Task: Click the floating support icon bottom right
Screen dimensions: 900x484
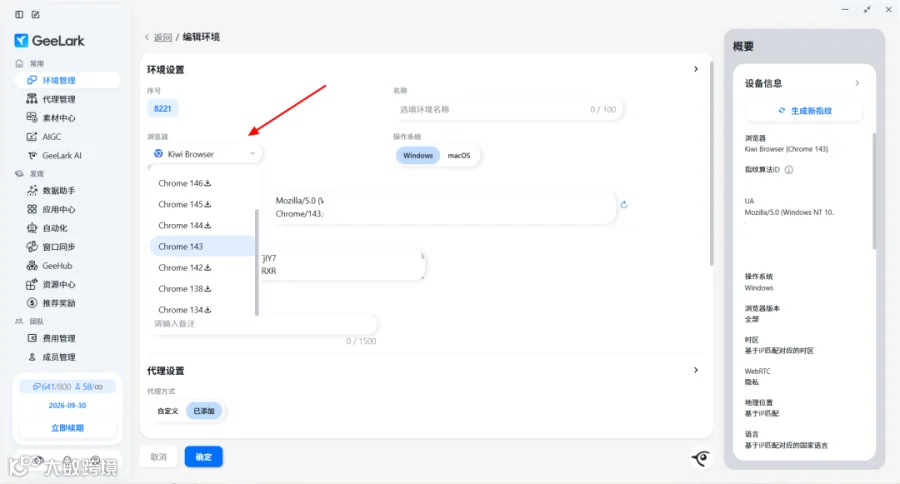Action: (x=701, y=458)
